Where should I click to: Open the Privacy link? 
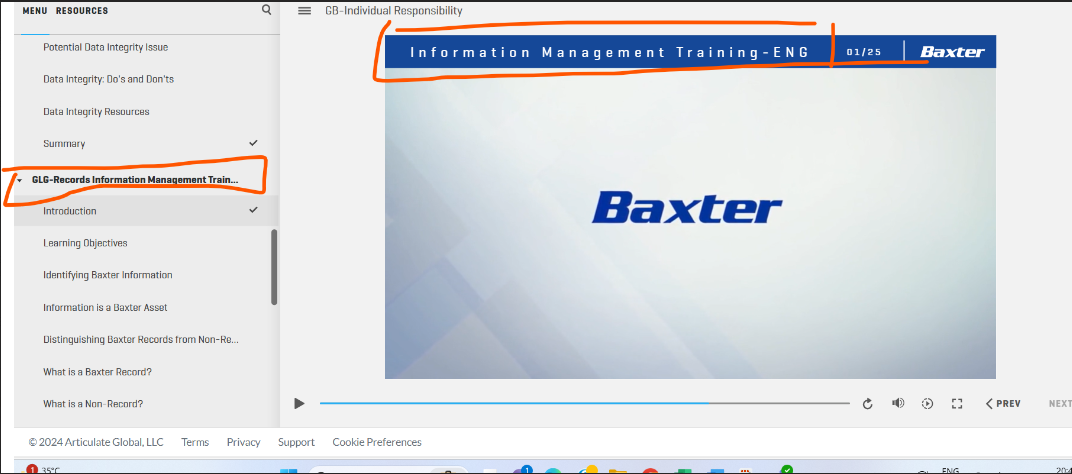point(243,443)
